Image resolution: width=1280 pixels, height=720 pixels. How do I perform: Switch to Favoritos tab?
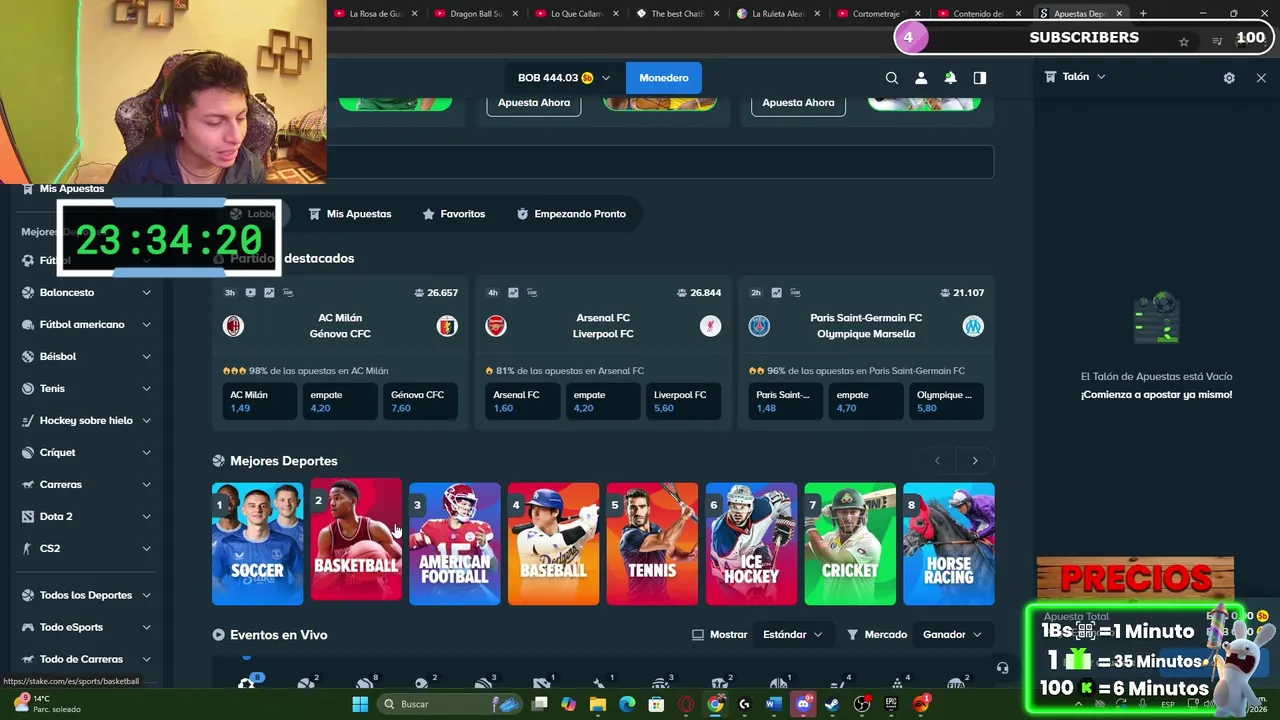point(454,214)
